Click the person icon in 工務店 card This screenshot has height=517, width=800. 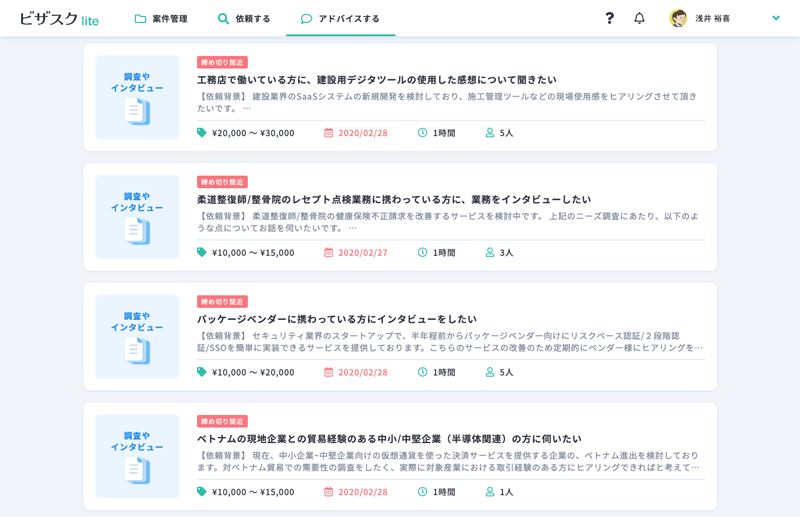pyautogui.click(x=490, y=133)
